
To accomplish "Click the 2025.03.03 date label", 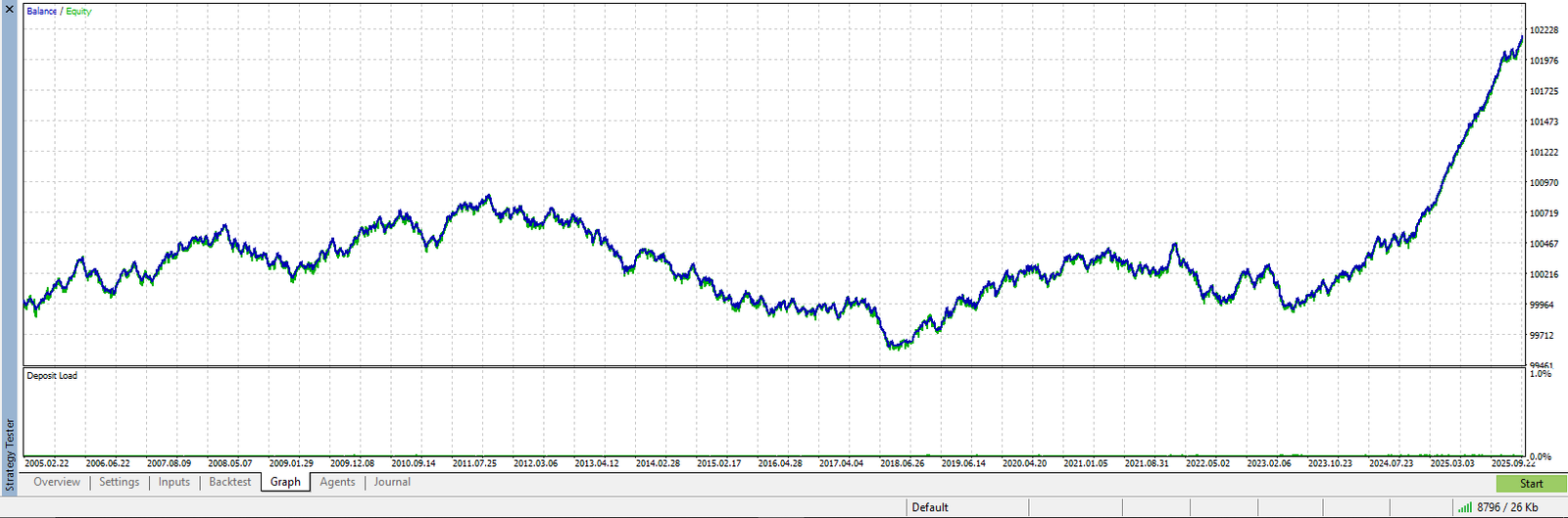I will coord(1451,464).
